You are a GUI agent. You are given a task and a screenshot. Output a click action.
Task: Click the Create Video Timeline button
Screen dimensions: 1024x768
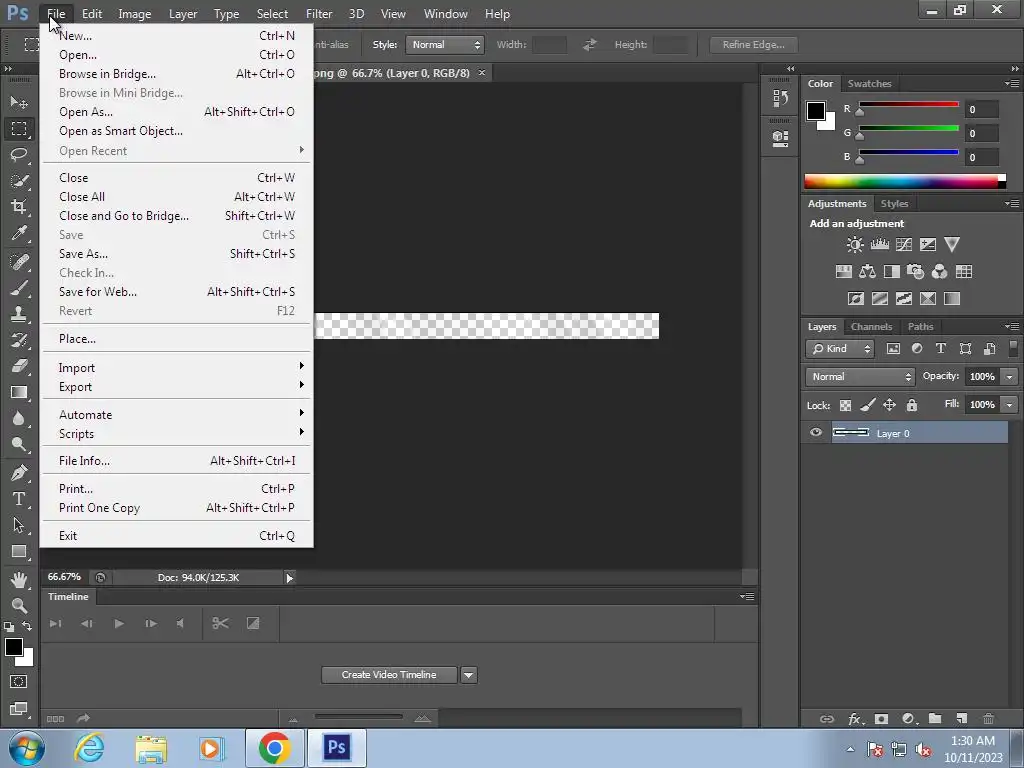click(x=389, y=675)
